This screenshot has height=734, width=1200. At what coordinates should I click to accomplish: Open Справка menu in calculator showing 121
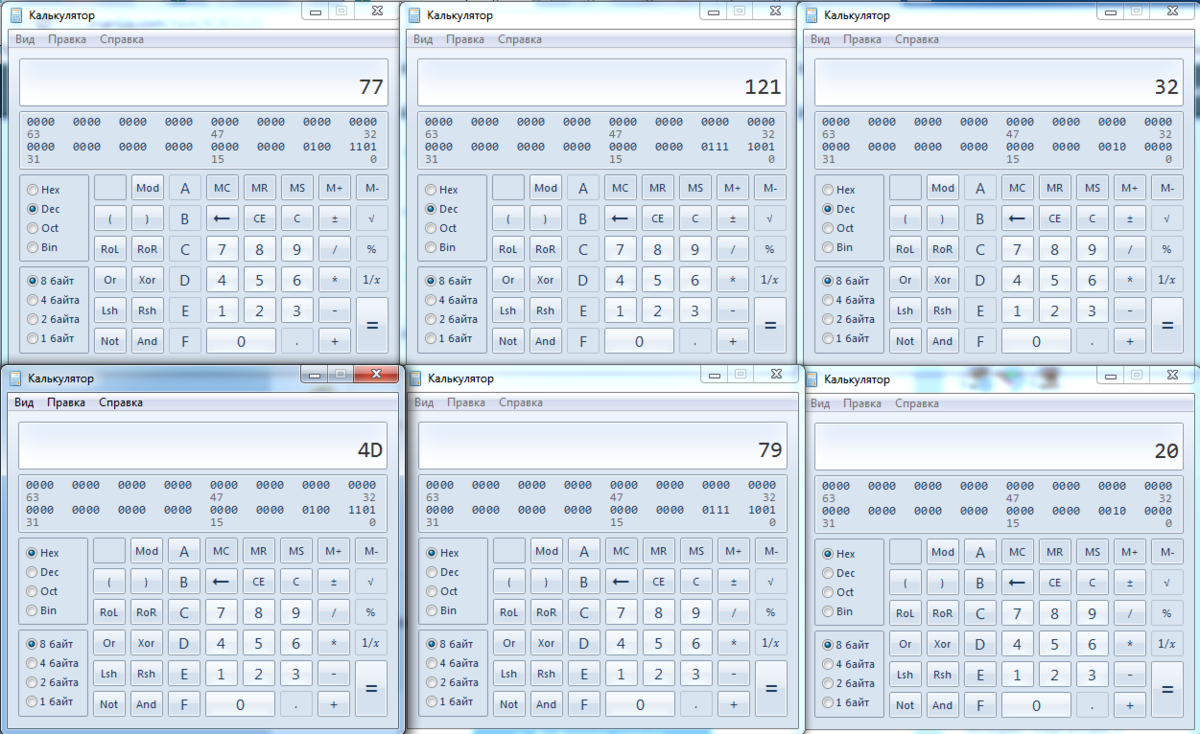click(x=519, y=39)
